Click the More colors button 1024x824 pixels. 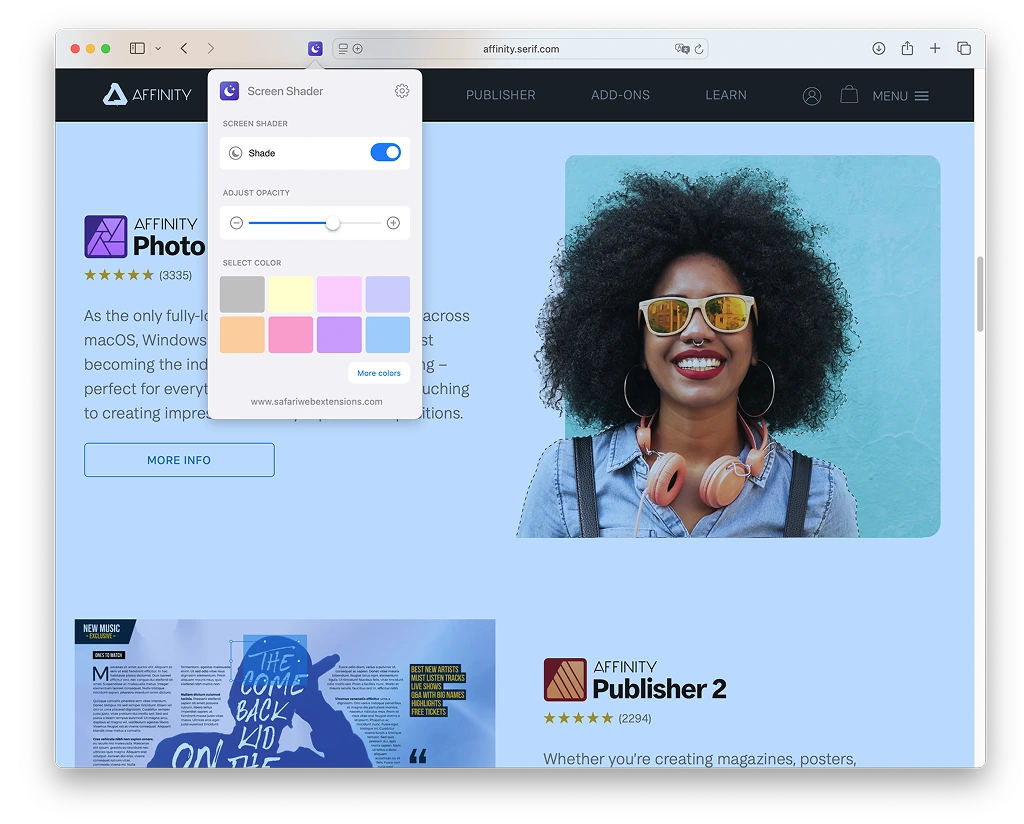coord(379,373)
